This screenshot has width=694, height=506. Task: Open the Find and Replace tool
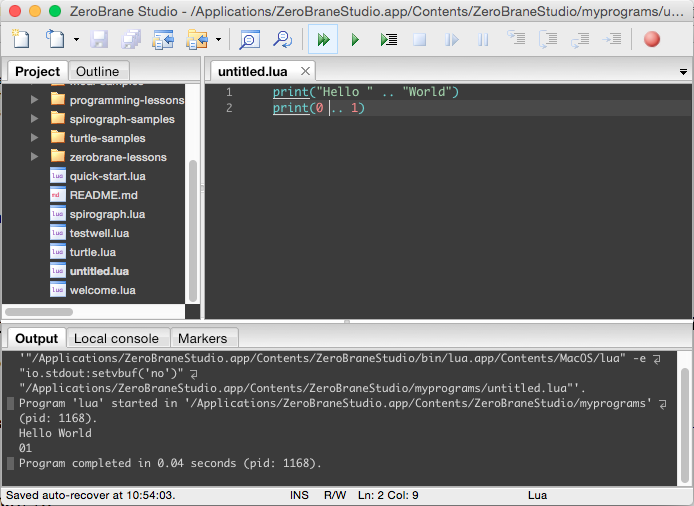(282, 39)
